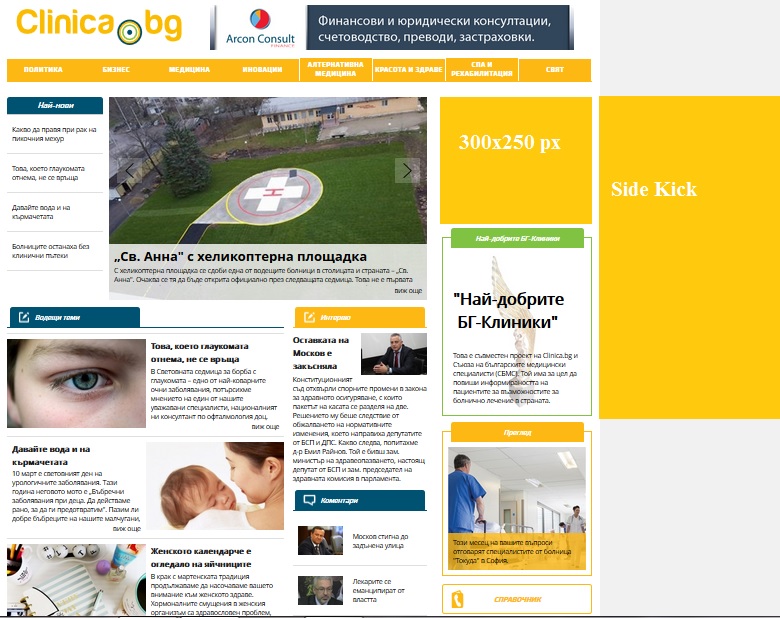Read the latest item about болниците без клинични пътеки
Viewport: 780px width, 618px height.
[x=51, y=251]
